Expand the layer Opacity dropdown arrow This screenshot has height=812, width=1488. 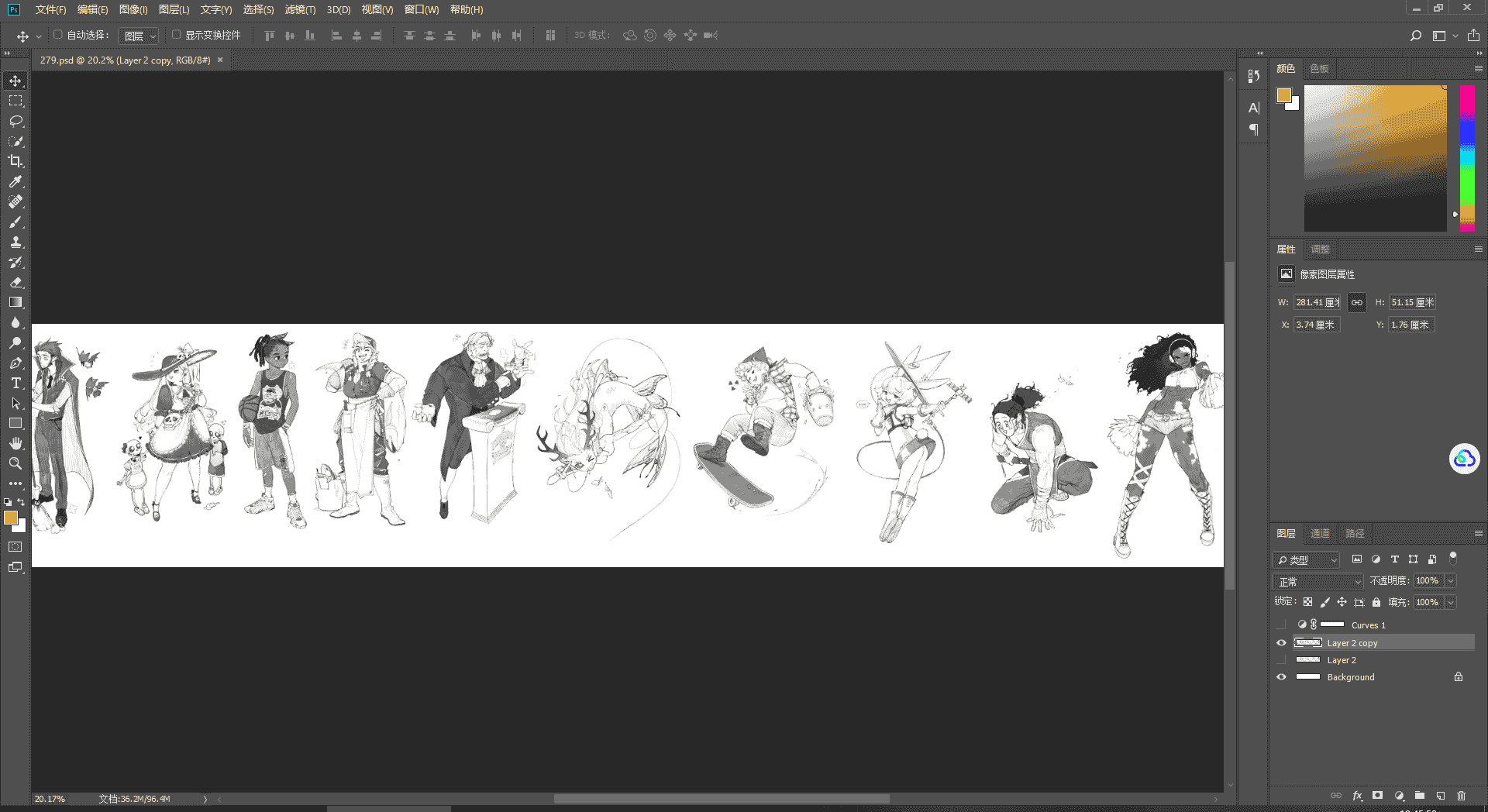(x=1451, y=581)
